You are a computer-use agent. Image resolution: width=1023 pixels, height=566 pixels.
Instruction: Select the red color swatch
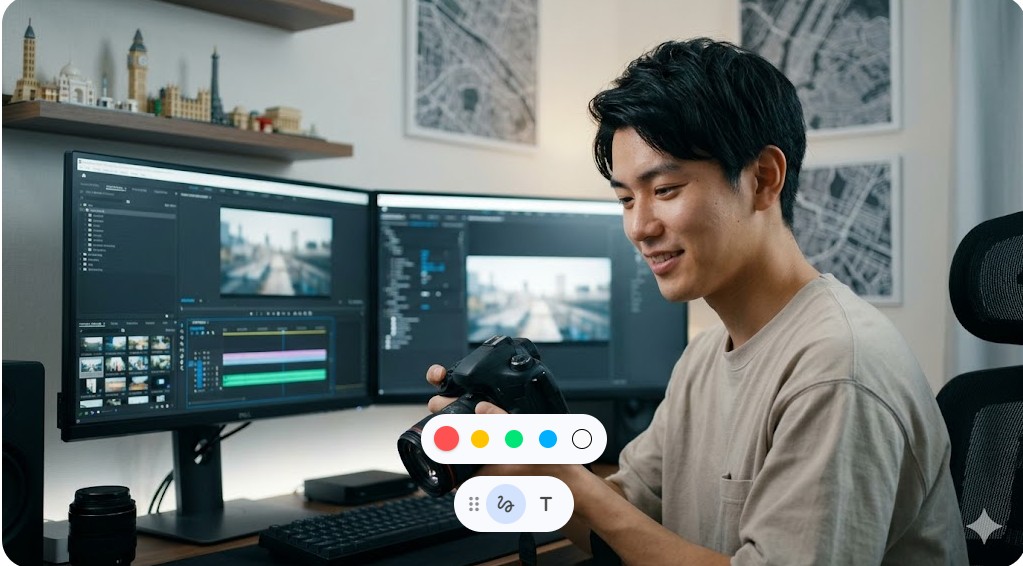pos(446,439)
